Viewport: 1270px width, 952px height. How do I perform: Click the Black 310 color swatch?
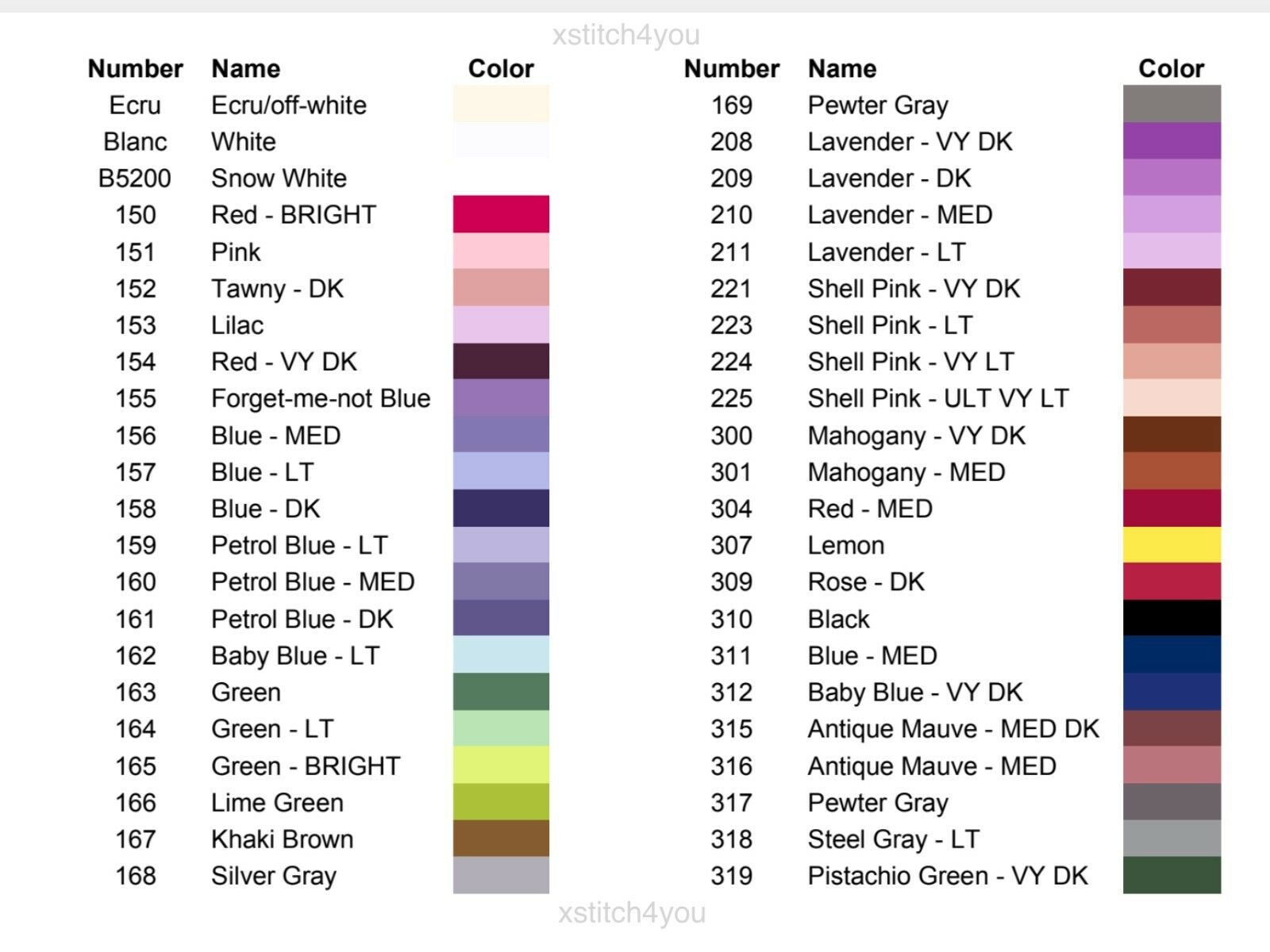pos(1172,618)
